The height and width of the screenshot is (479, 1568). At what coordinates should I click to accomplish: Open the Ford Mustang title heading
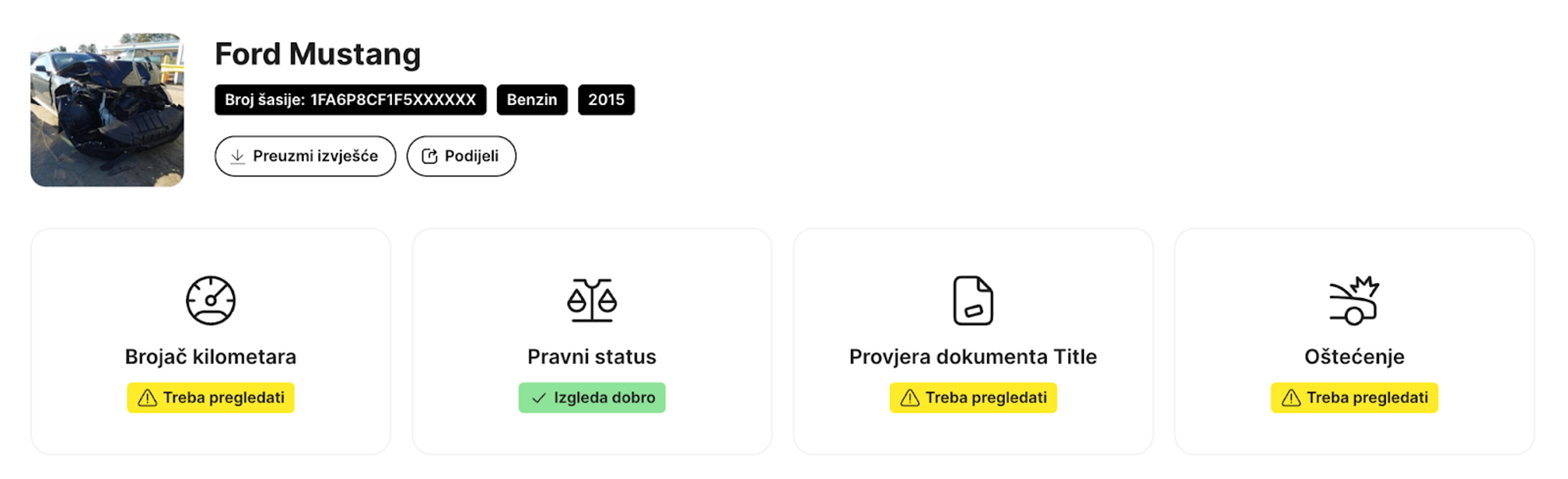pyautogui.click(x=317, y=54)
